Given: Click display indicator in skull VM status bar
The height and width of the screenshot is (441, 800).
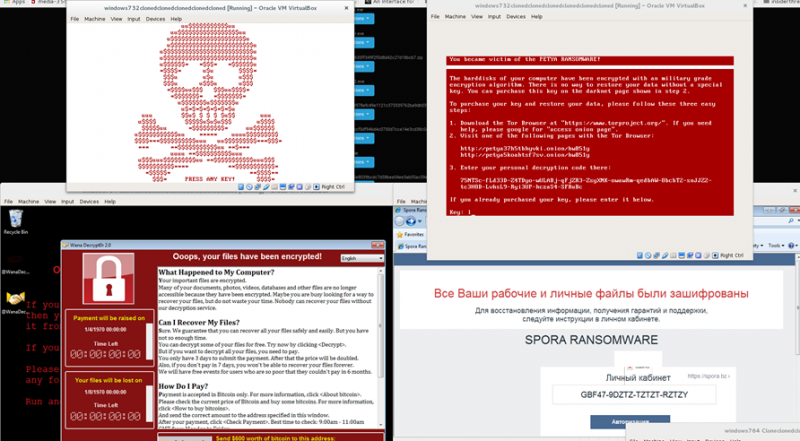Looking at the screenshot, I should tap(283, 187).
